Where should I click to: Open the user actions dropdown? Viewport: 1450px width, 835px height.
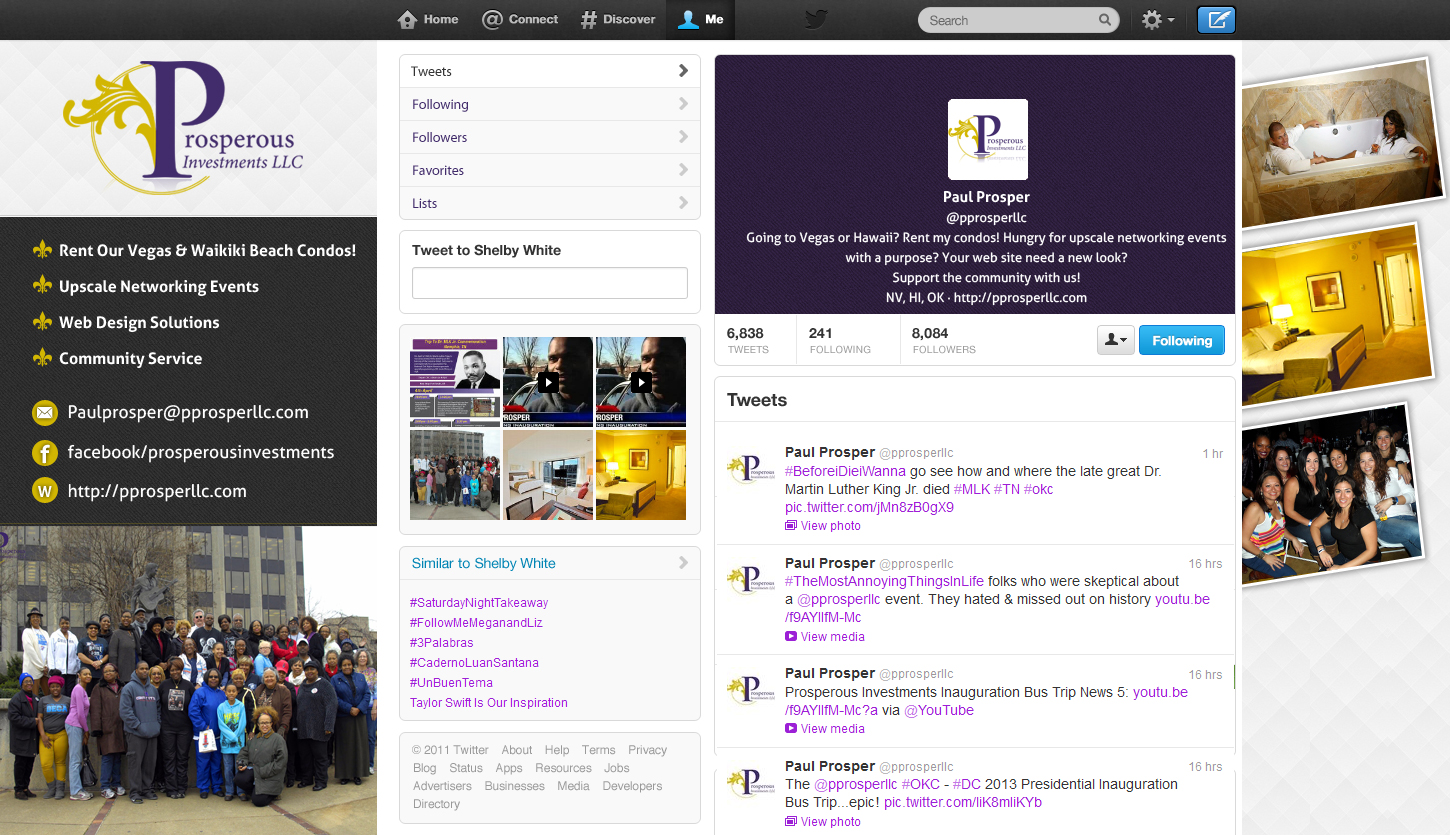(x=1114, y=341)
